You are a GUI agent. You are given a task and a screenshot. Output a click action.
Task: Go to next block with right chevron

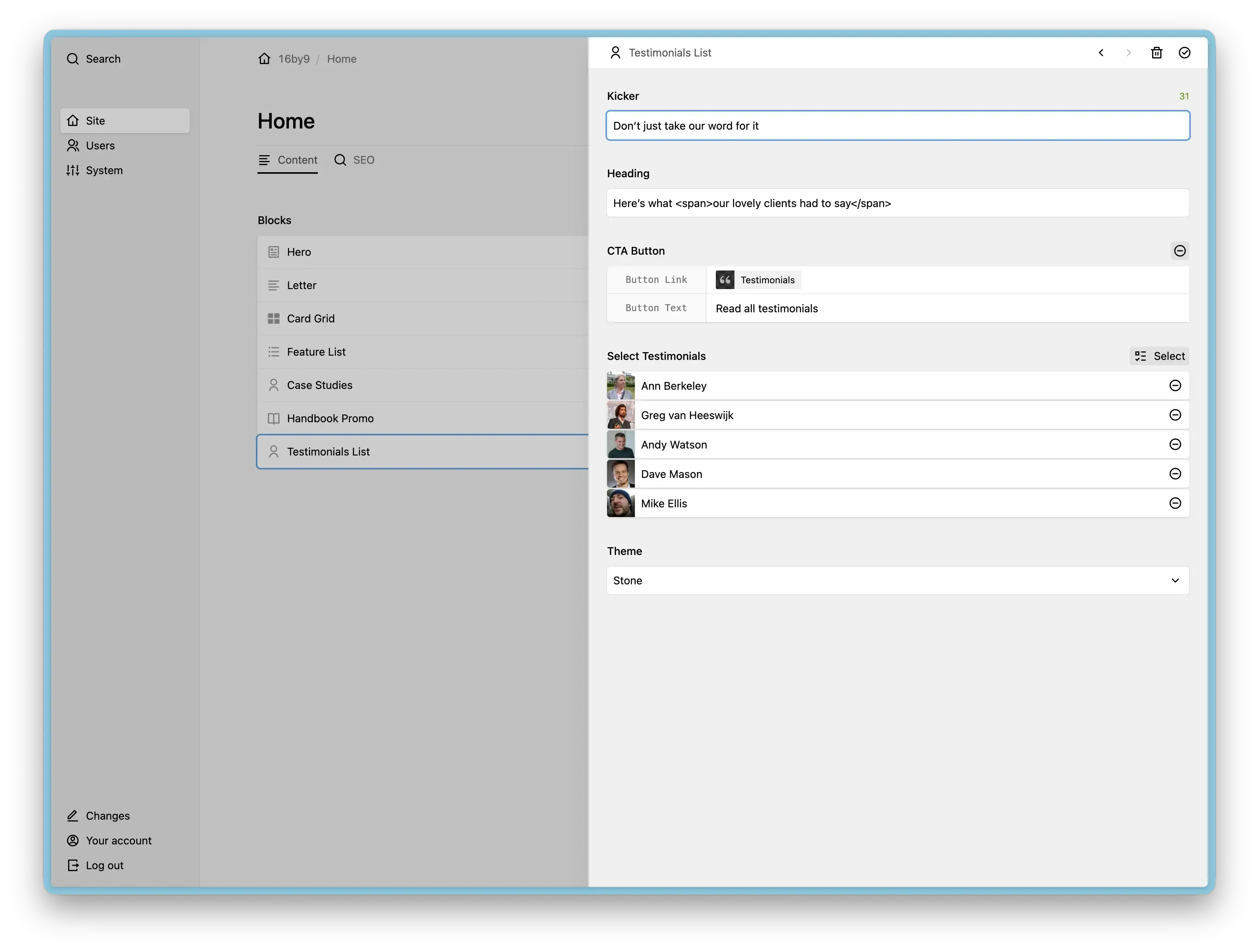1128,53
